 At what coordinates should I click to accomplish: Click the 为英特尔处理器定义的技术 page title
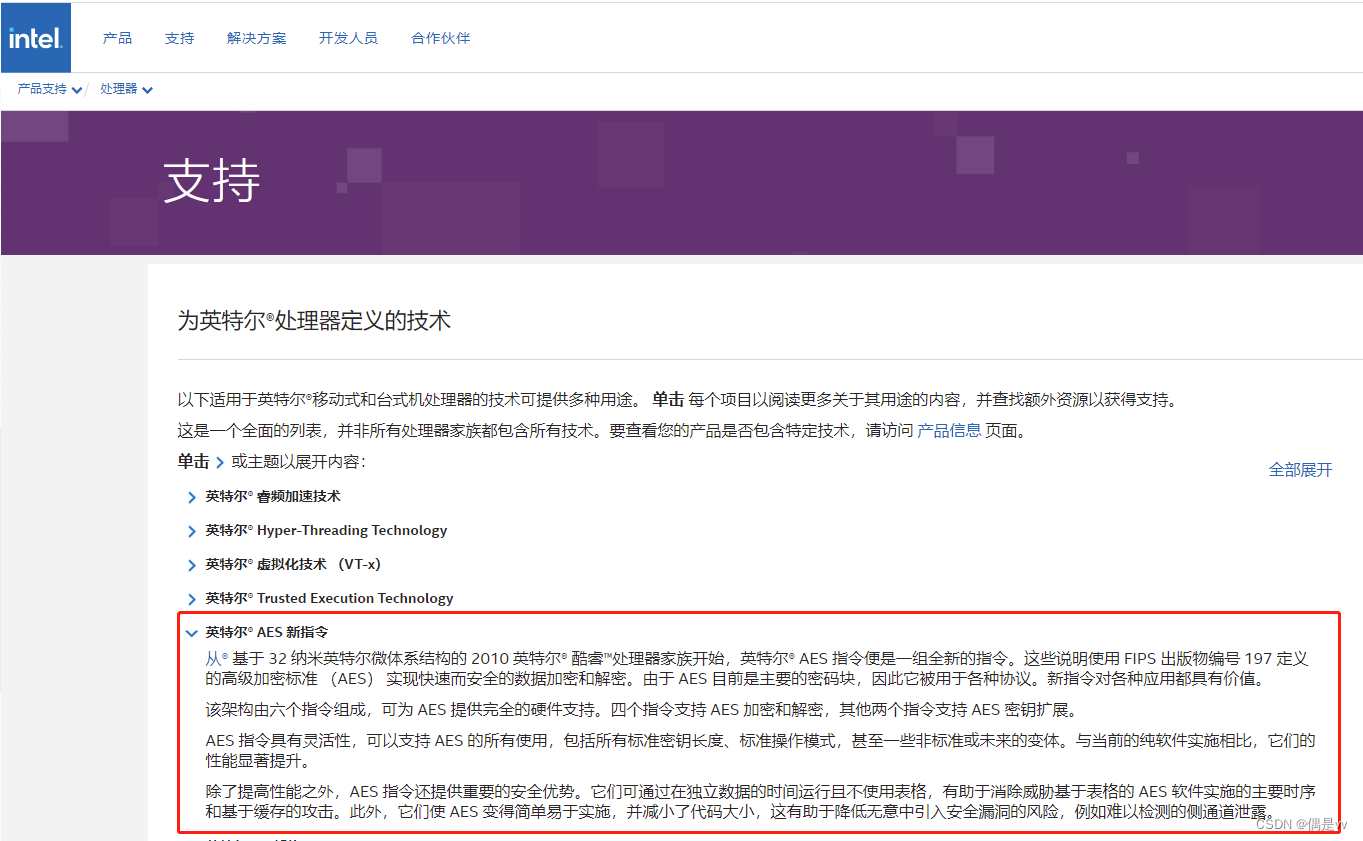click(314, 320)
